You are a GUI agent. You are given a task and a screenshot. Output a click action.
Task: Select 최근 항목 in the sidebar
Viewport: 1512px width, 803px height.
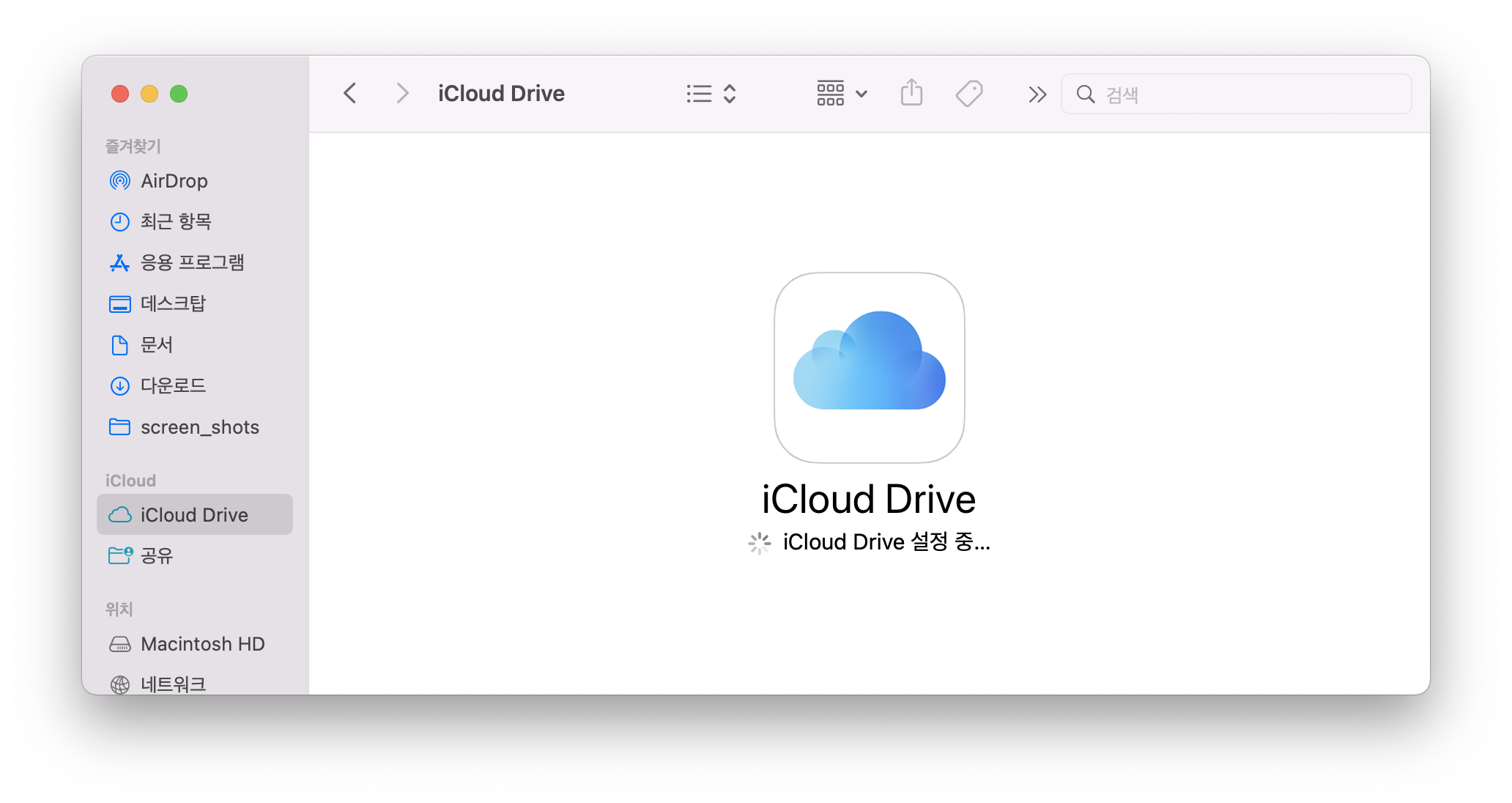click(x=176, y=222)
